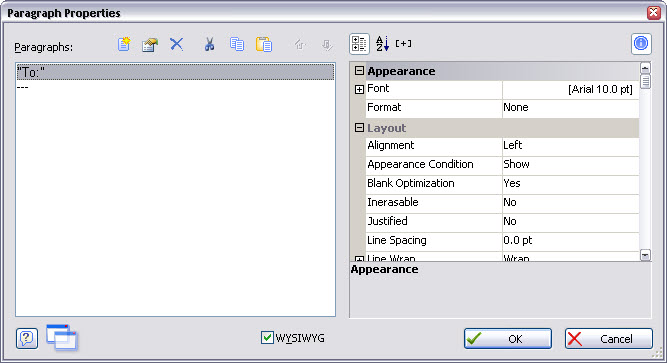Click the cascading windows icon
Image resolution: width=667 pixels, height=363 pixels.
(x=62, y=337)
